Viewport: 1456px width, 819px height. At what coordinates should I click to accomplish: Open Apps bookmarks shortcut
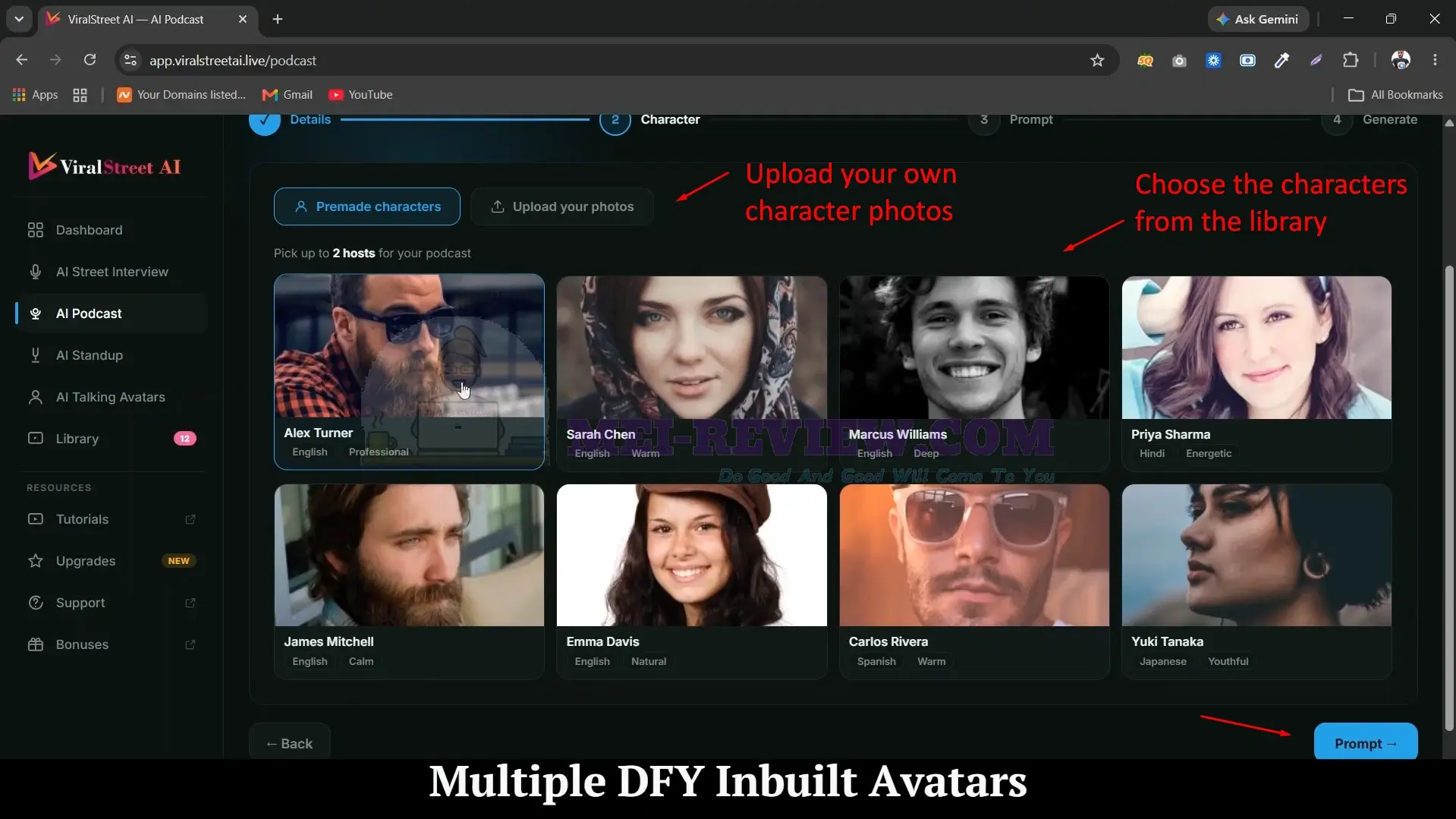pyautogui.click(x=35, y=95)
